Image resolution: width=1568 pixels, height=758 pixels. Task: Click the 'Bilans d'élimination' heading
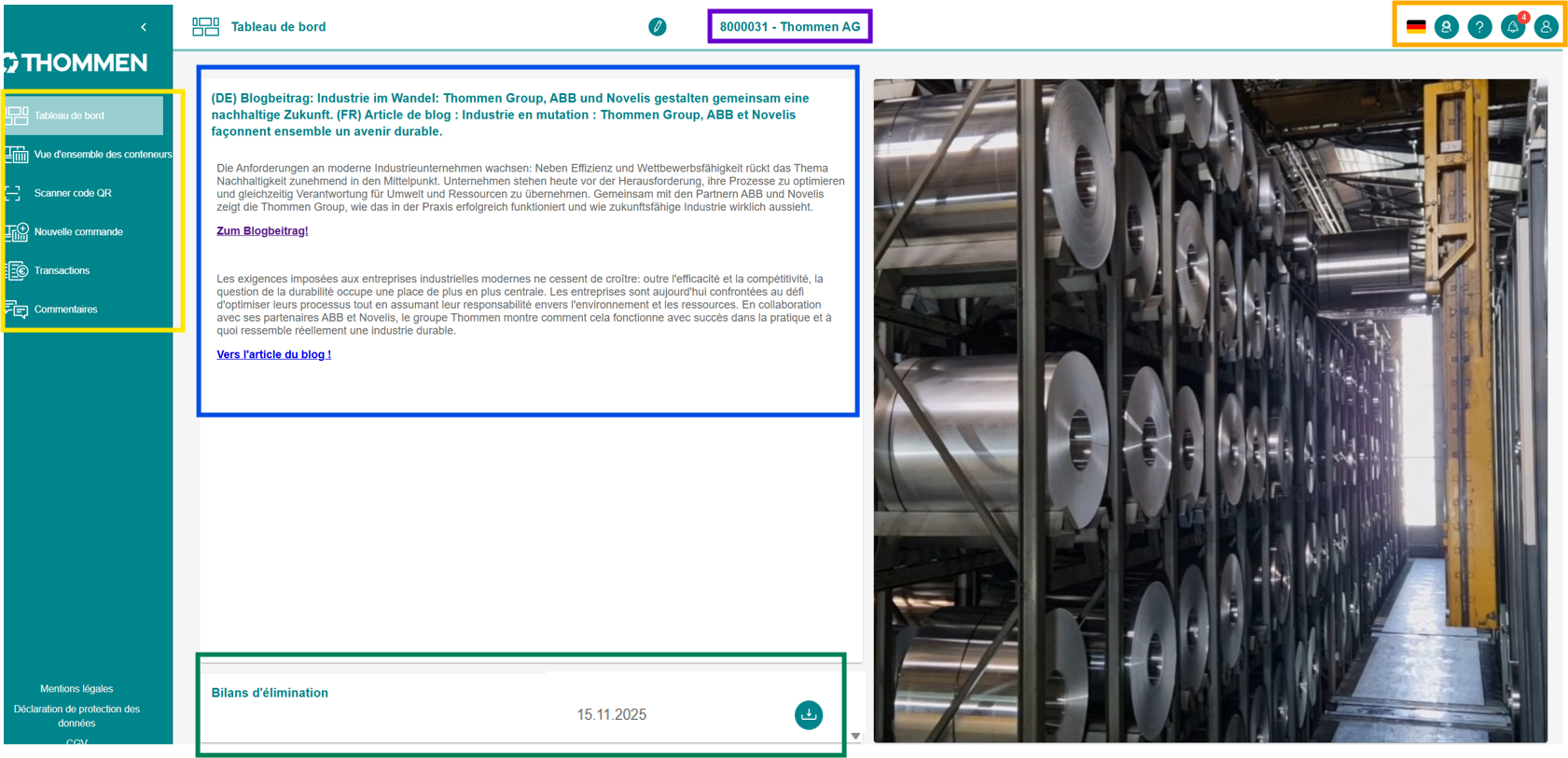(x=270, y=693)
